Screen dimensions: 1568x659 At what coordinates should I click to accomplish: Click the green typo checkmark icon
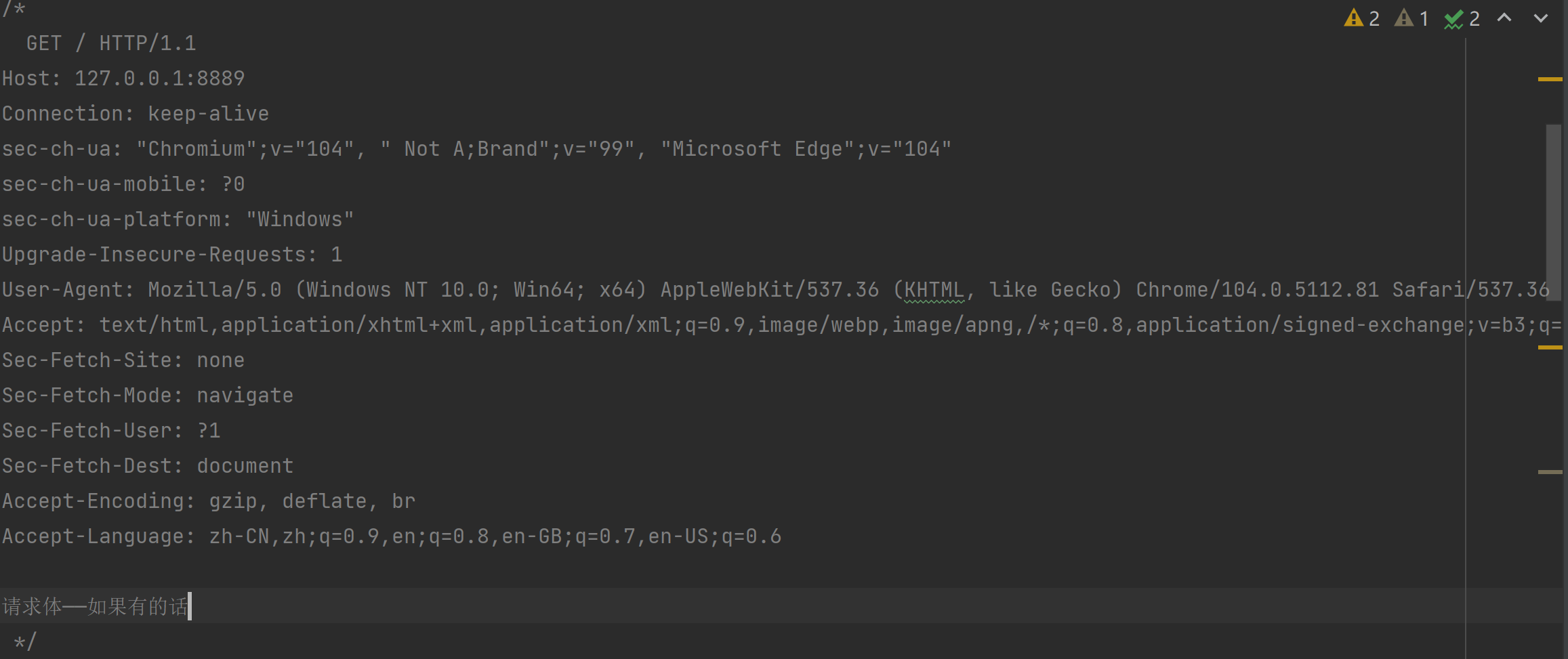(x=1453, y=20)
